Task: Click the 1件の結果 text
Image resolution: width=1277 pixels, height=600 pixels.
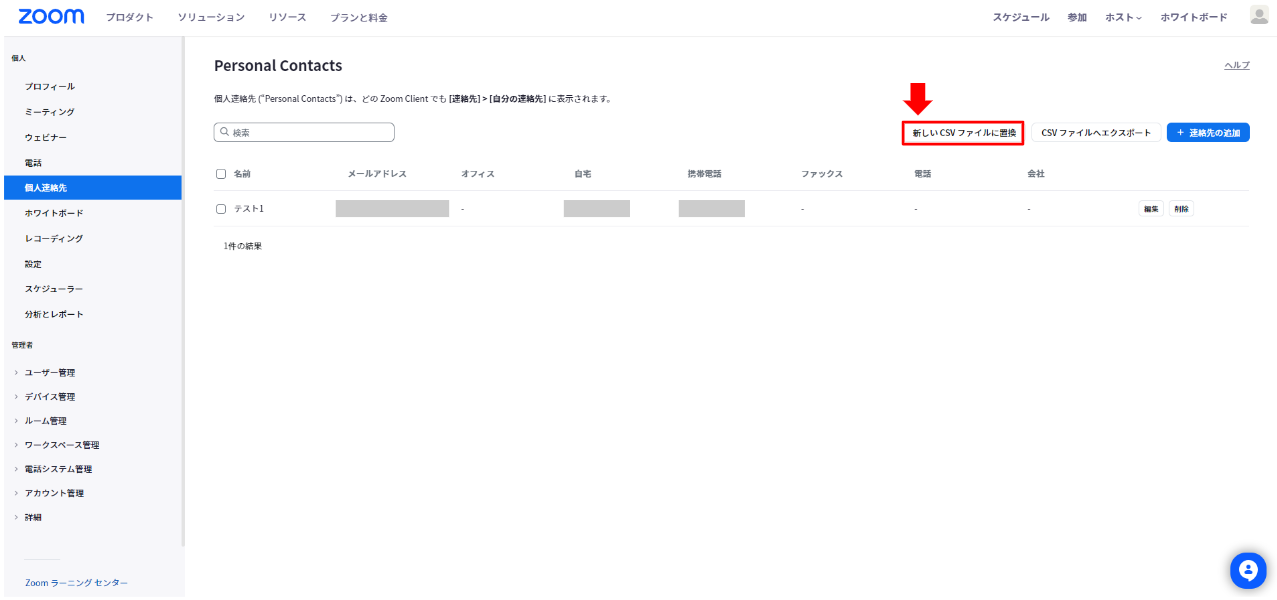Action: click(x=243, y=246)
